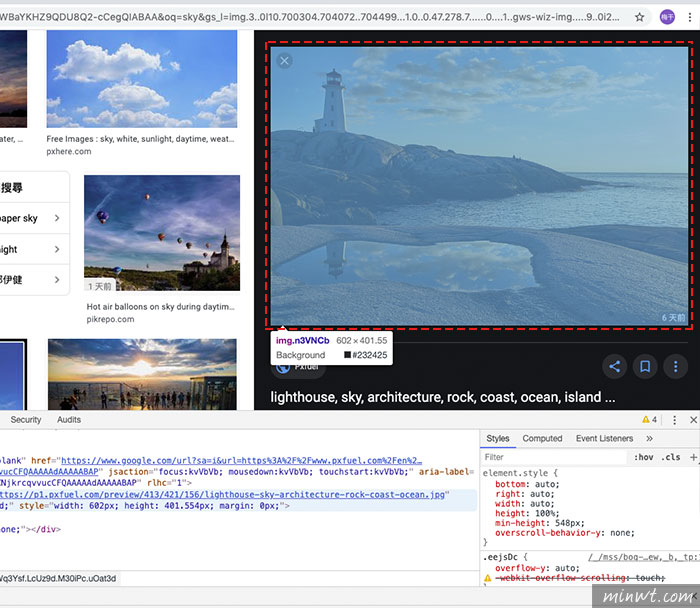Select the Event Listeners tab
700x608 pixels.
[x=604, y=438]
